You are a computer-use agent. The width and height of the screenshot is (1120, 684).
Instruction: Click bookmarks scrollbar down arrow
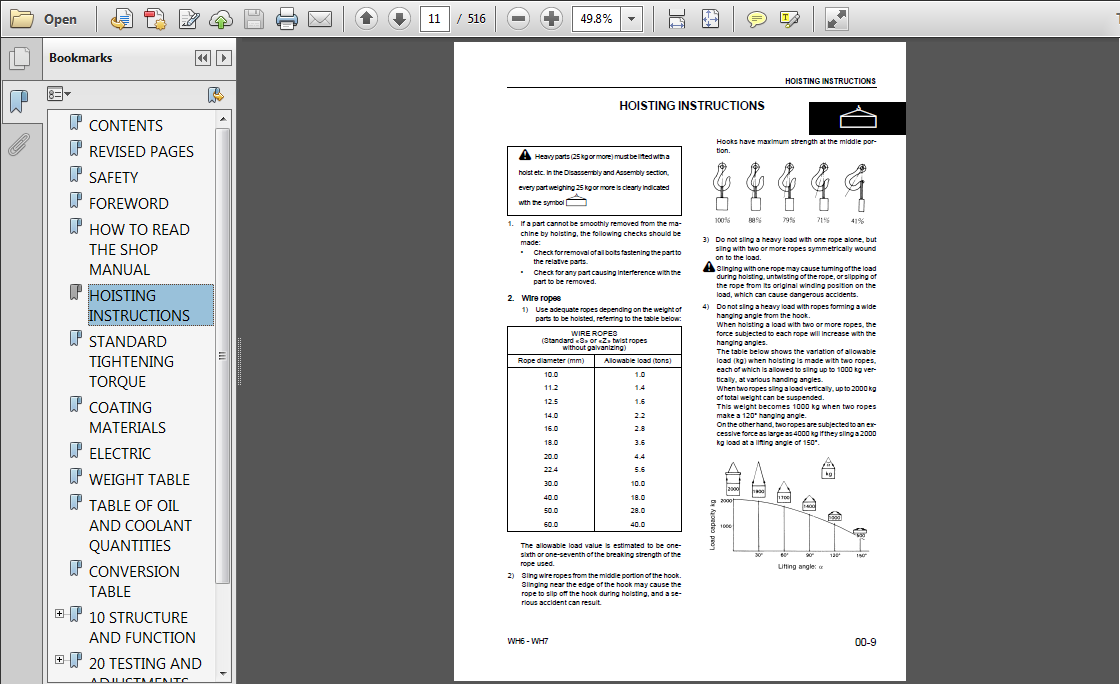(x=223, y=673)
